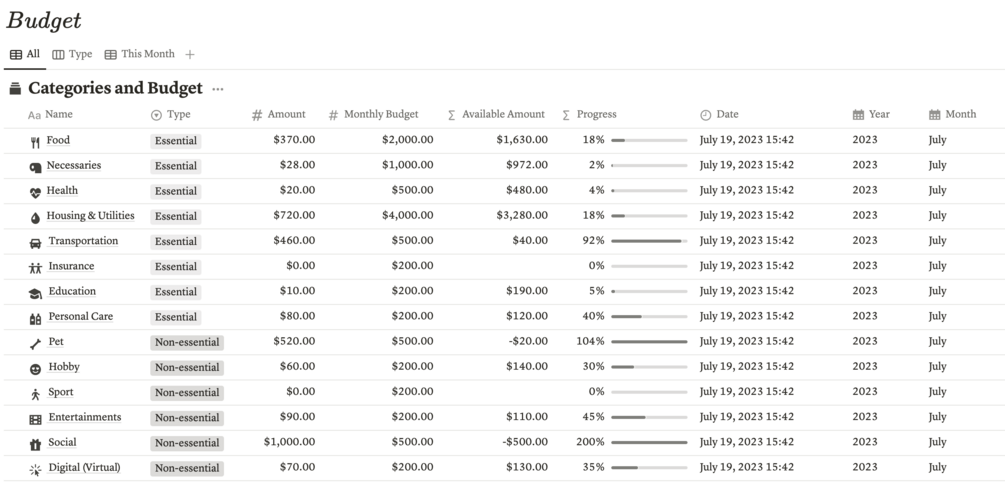1005x483 pixels.
Task: Click the Education graduation cap icon
Action: [35, 293]
